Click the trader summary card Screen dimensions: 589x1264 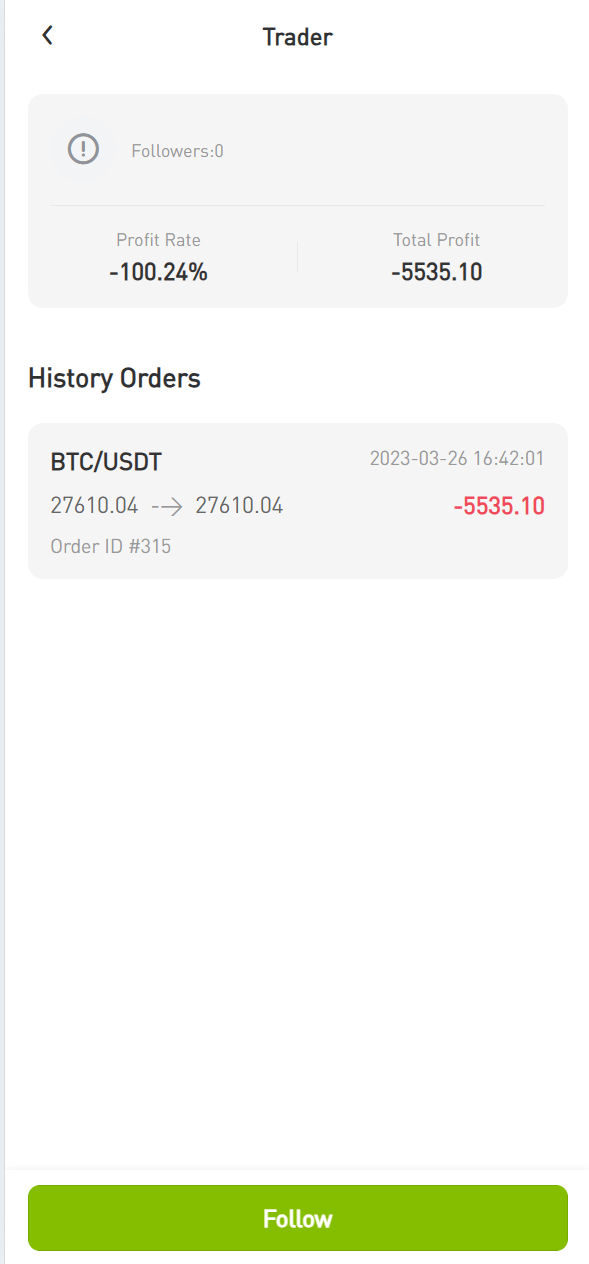pos(298,201)
